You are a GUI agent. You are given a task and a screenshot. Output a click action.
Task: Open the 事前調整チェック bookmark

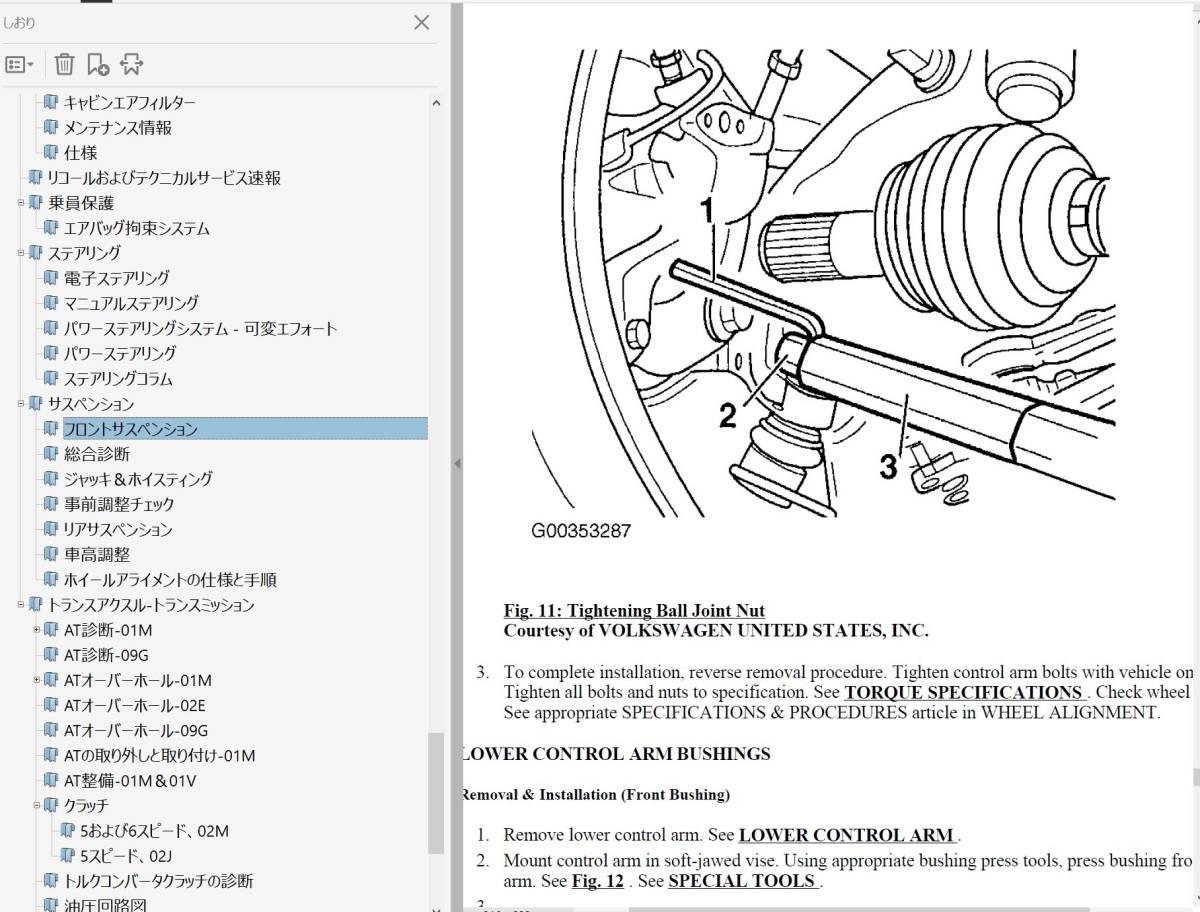[119, 504]
